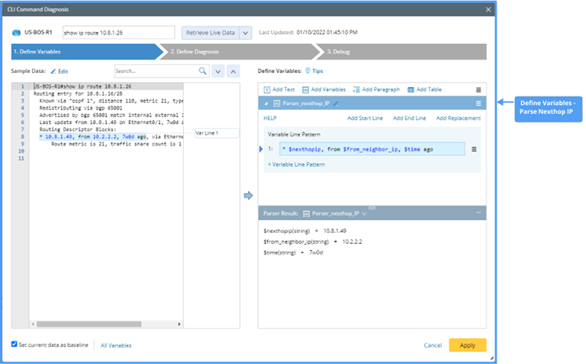Click the dialog resize grip corner
Screen dimensions: 586x364
492,358
